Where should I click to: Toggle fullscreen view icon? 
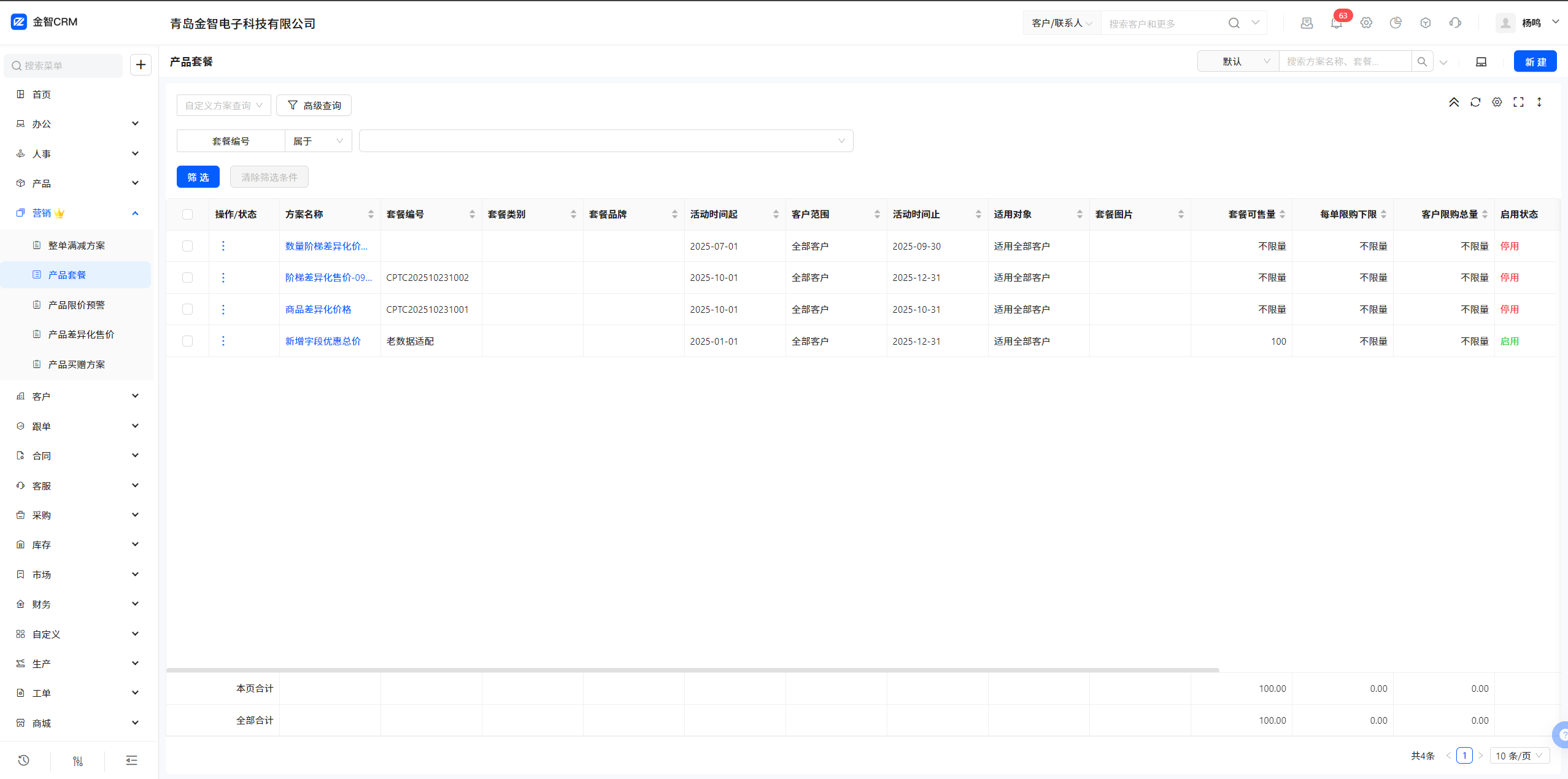coord(1518,102)
